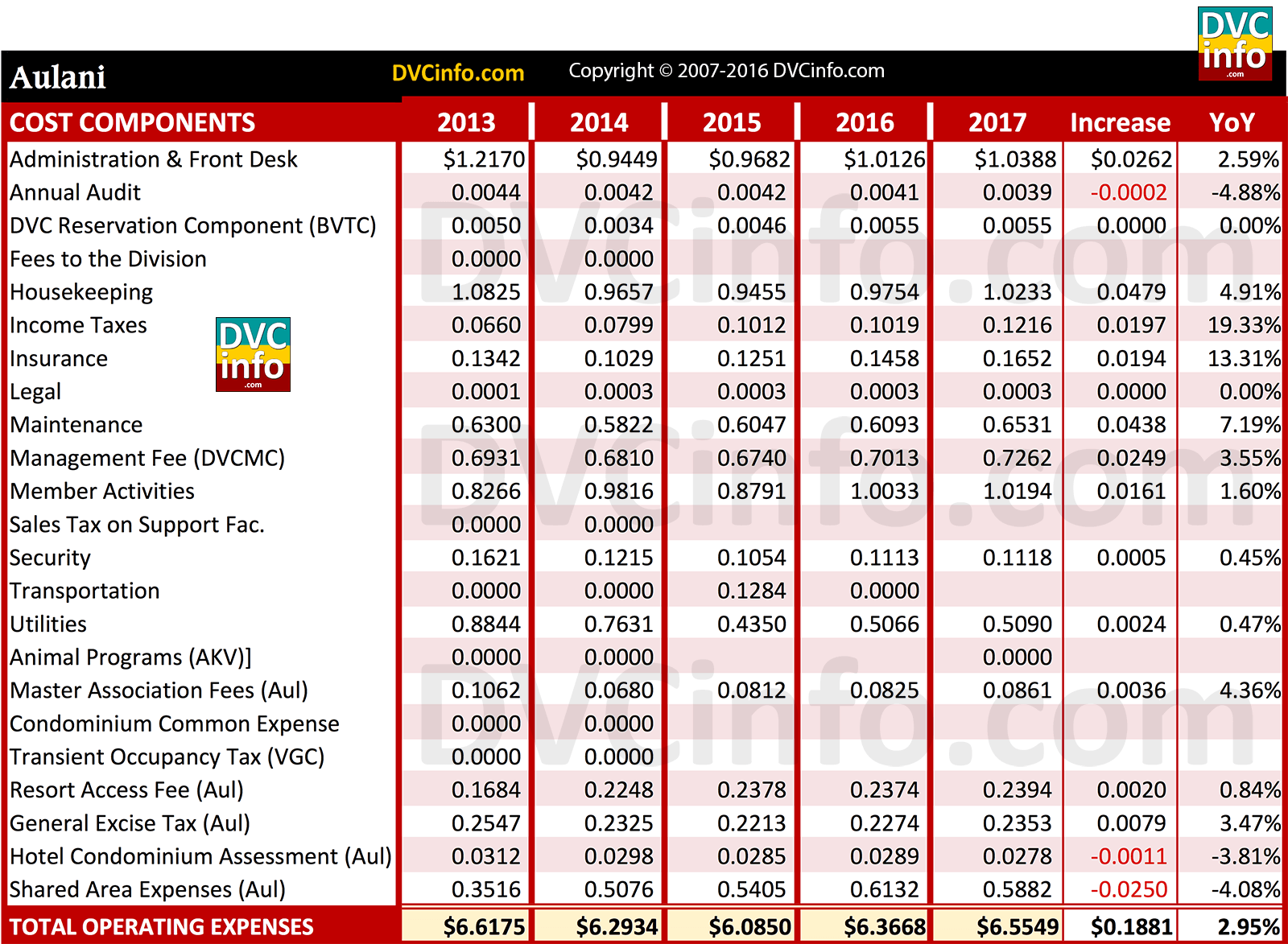The image size is (1288, 944).
Task: Open the DVCinfo.com link in the header
Action: pos(458,73)
